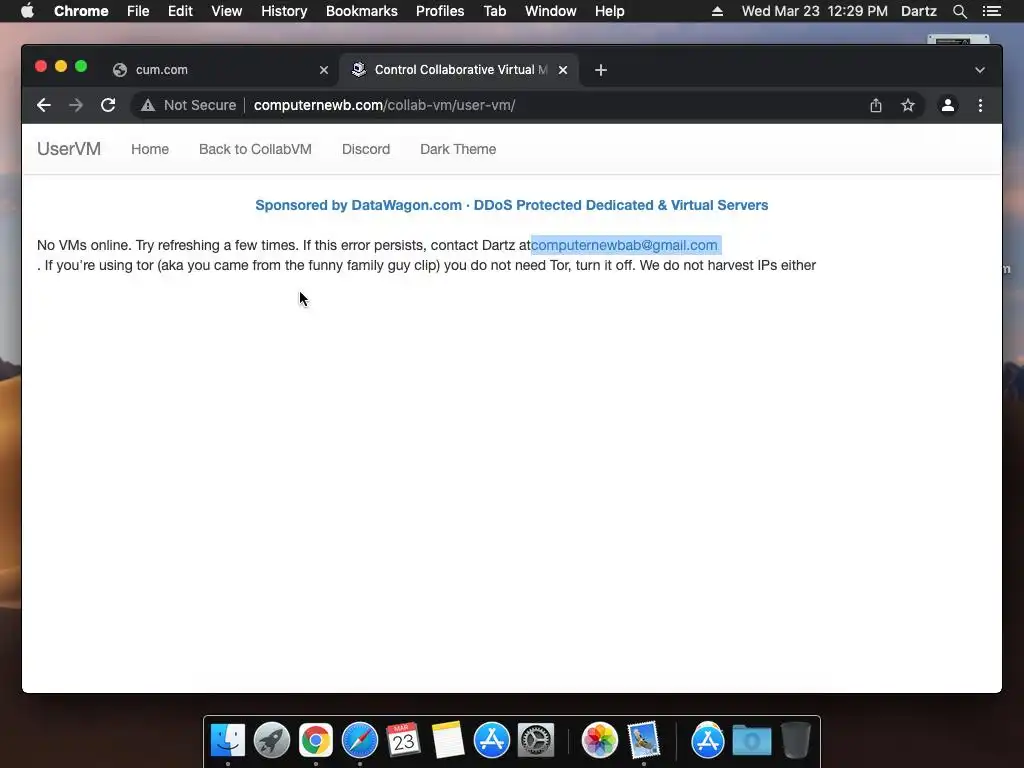1024x768 pixels.
Task: Click the eject icon in menu bar
Action: click(717, 11)
